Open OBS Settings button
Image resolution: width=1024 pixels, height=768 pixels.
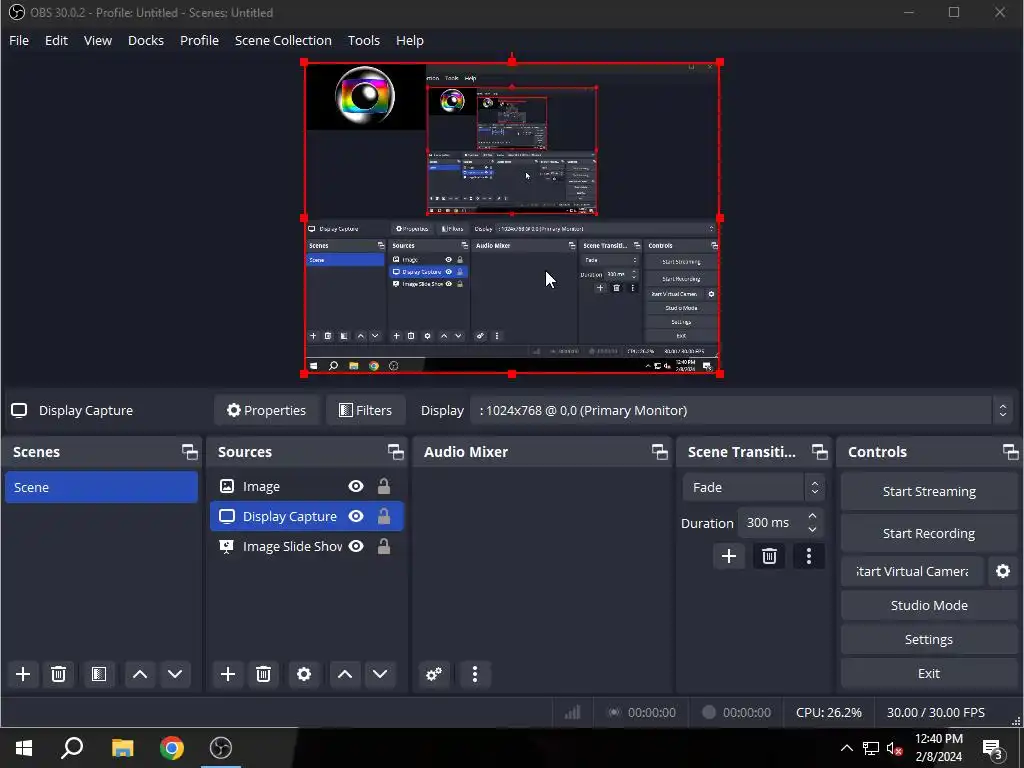pyautogui.click(x=929, y=639)
